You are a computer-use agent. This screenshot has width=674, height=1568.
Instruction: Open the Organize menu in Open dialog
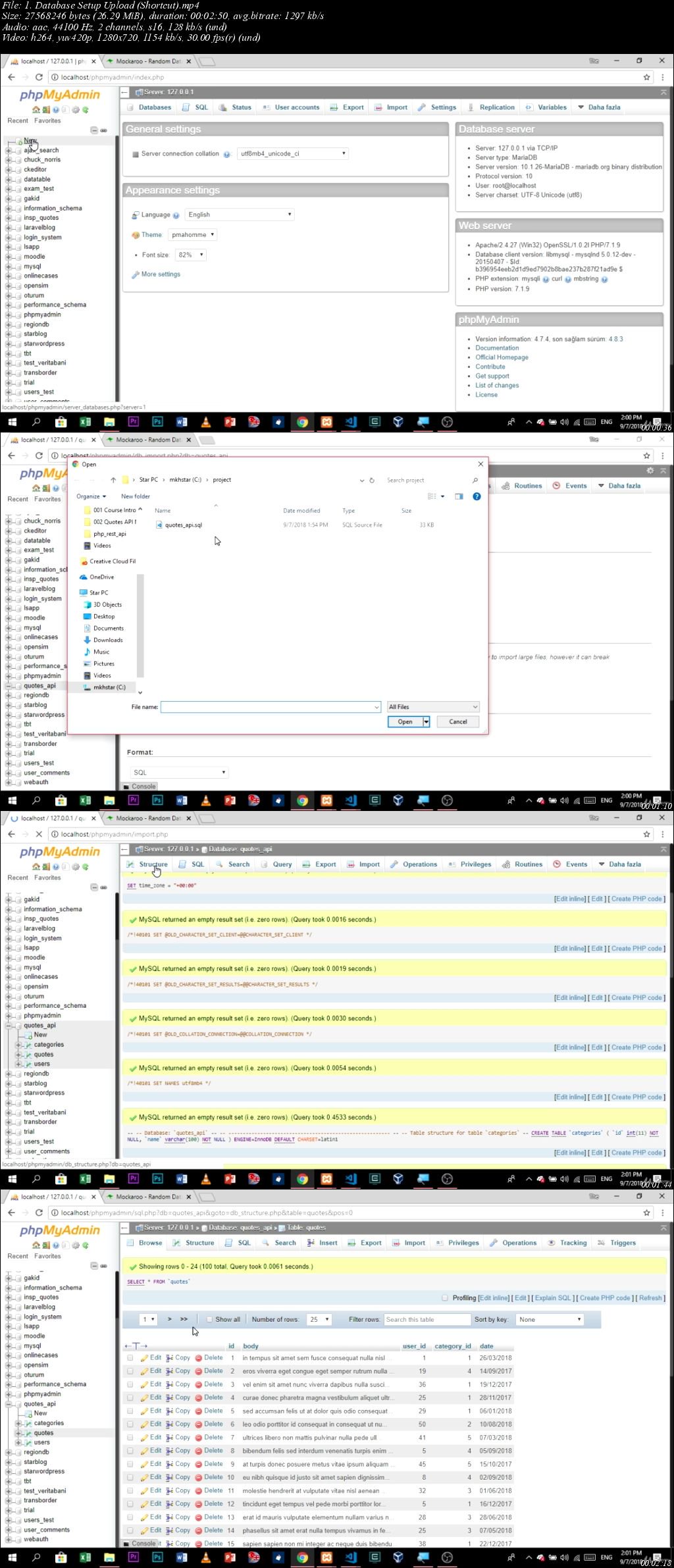pos(91,496)
